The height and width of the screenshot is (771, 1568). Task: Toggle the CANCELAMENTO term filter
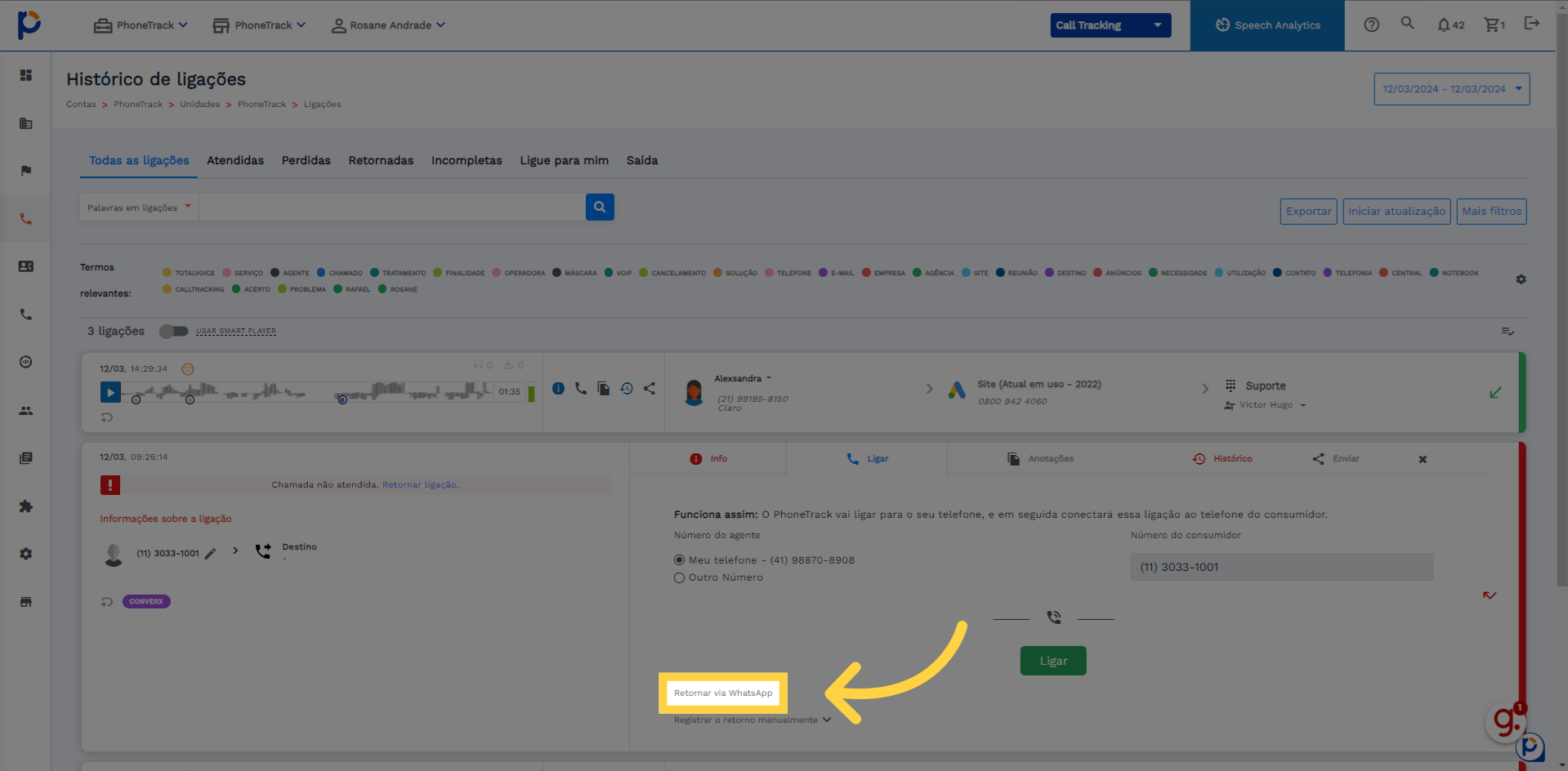[672, 273]
